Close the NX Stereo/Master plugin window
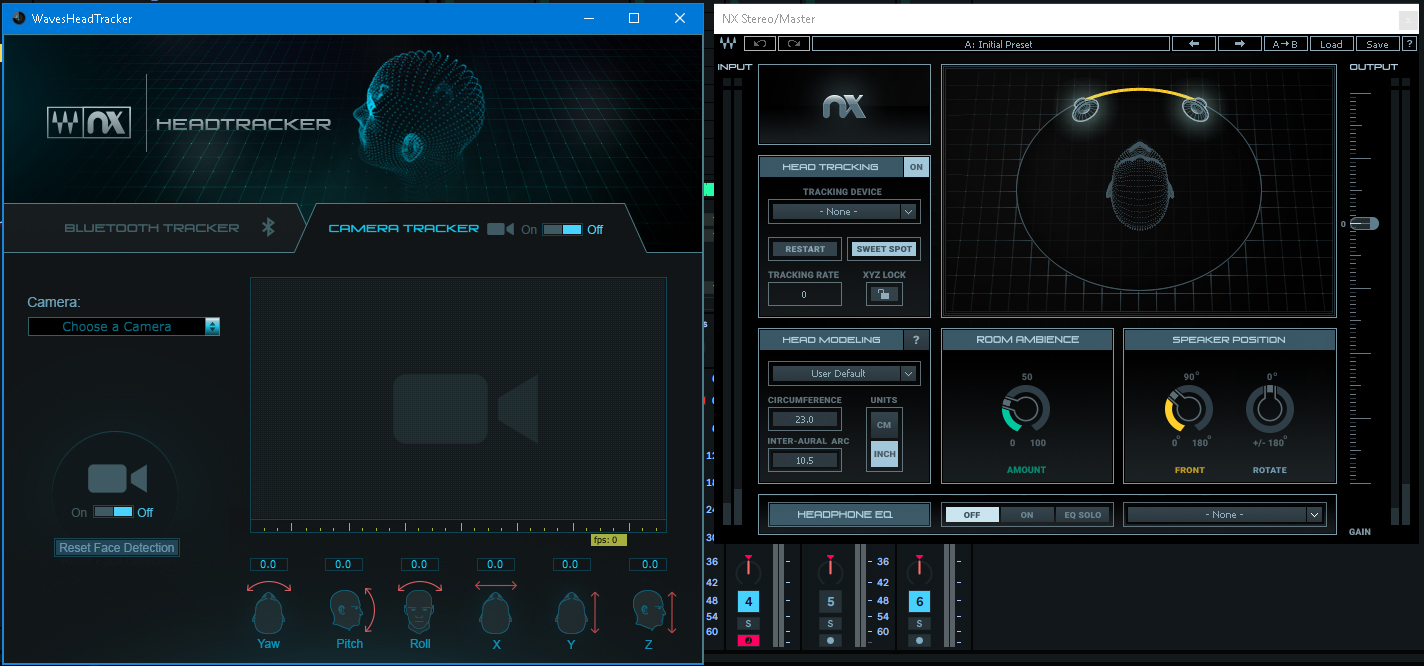 point(1406,19)
